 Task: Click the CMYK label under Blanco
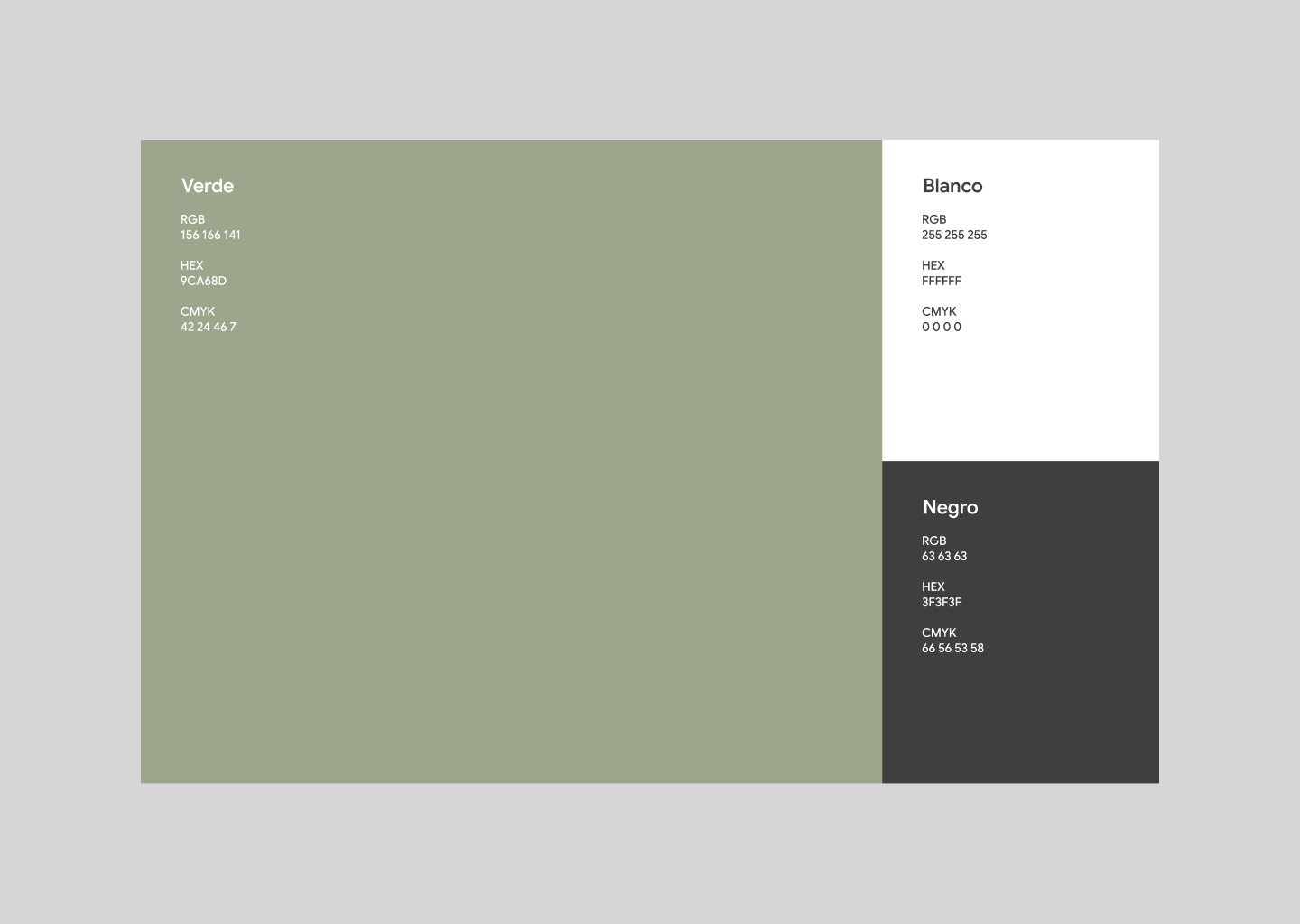[x=939, y=311]
